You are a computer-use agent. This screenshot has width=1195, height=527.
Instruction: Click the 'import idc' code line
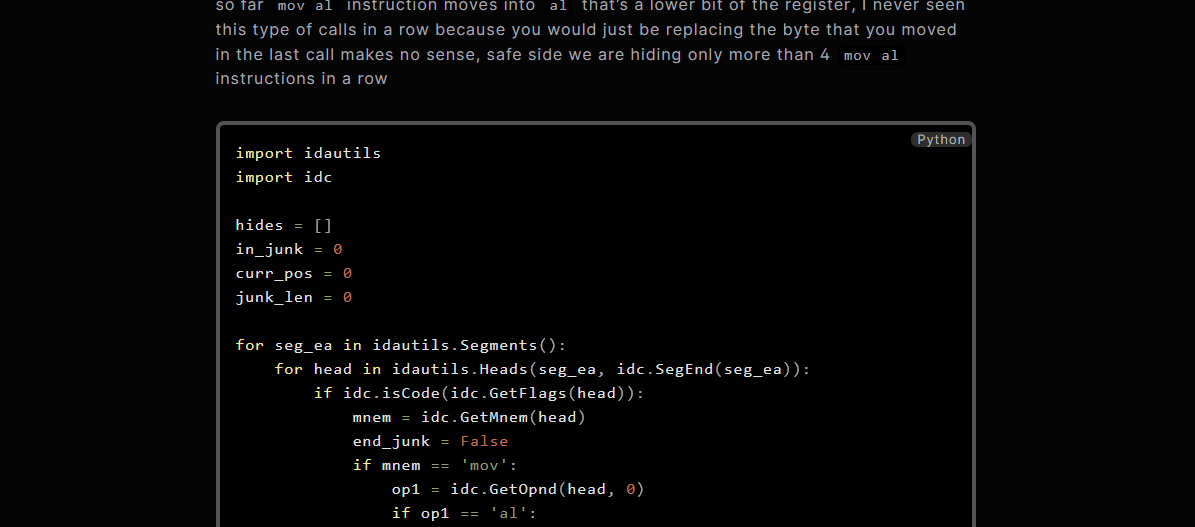click(284, 178)
